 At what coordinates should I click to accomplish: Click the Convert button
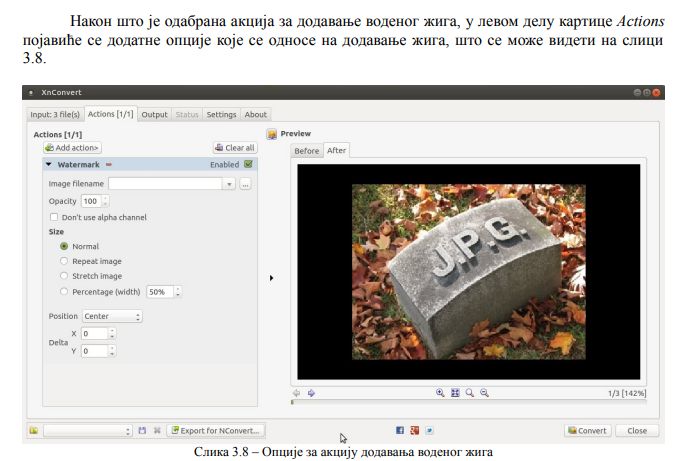click(588, 430)
